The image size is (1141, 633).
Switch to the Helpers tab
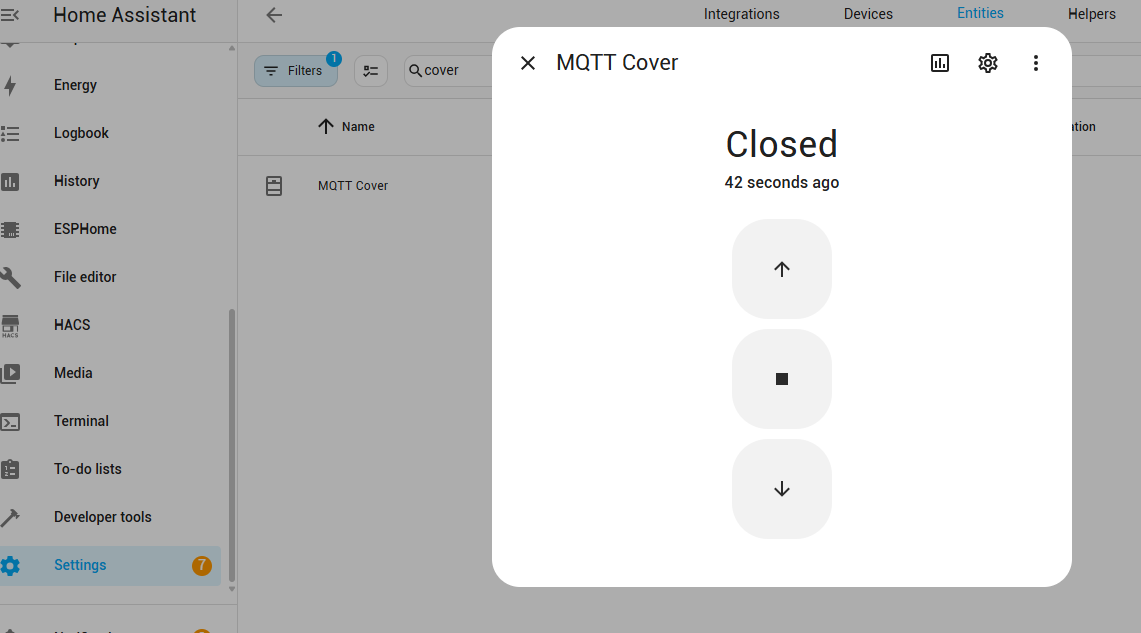1091,14
